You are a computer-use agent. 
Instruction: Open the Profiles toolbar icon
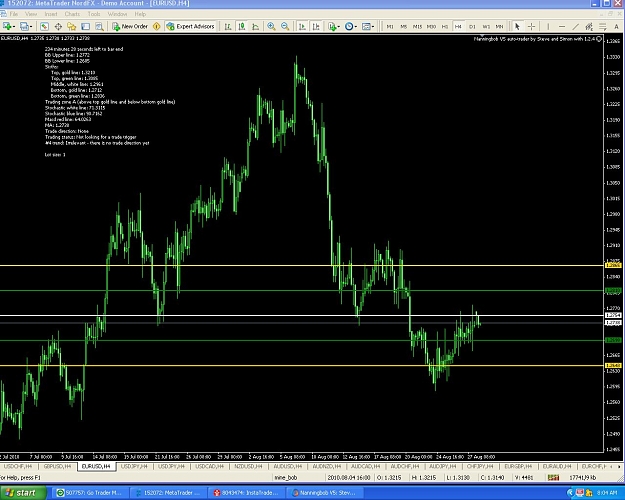coord(24,26)
